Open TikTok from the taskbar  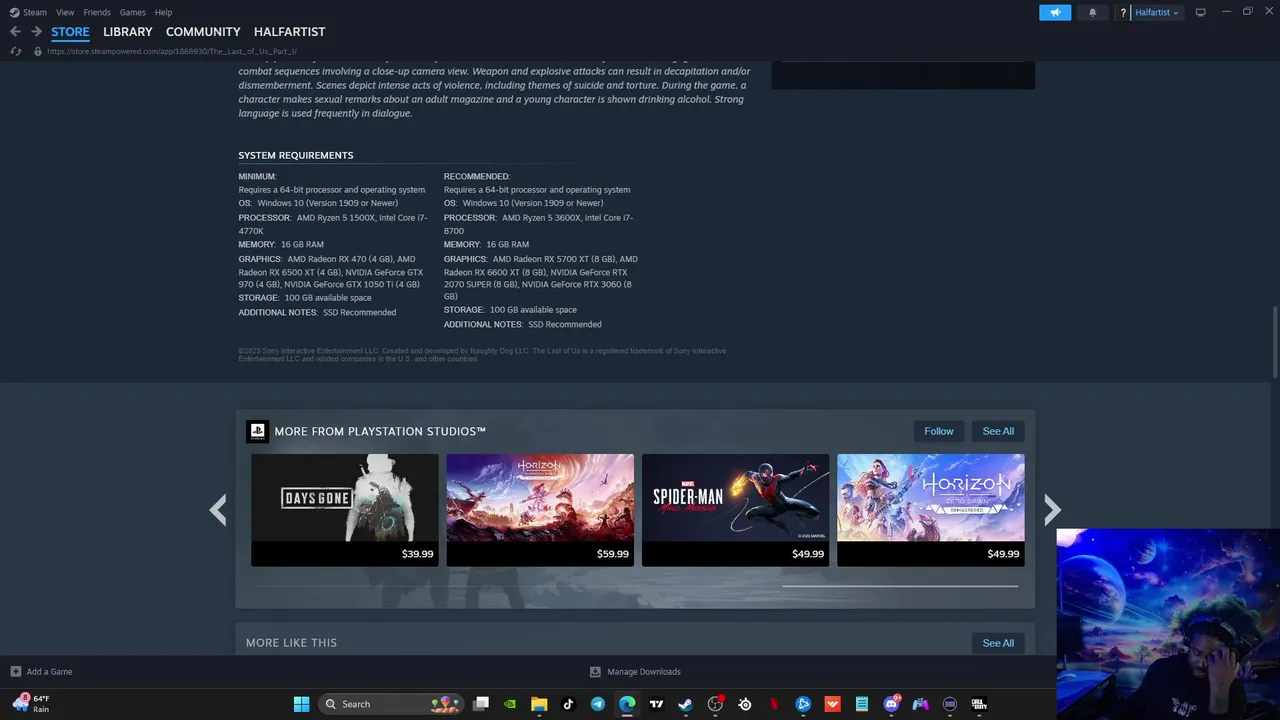568,704
